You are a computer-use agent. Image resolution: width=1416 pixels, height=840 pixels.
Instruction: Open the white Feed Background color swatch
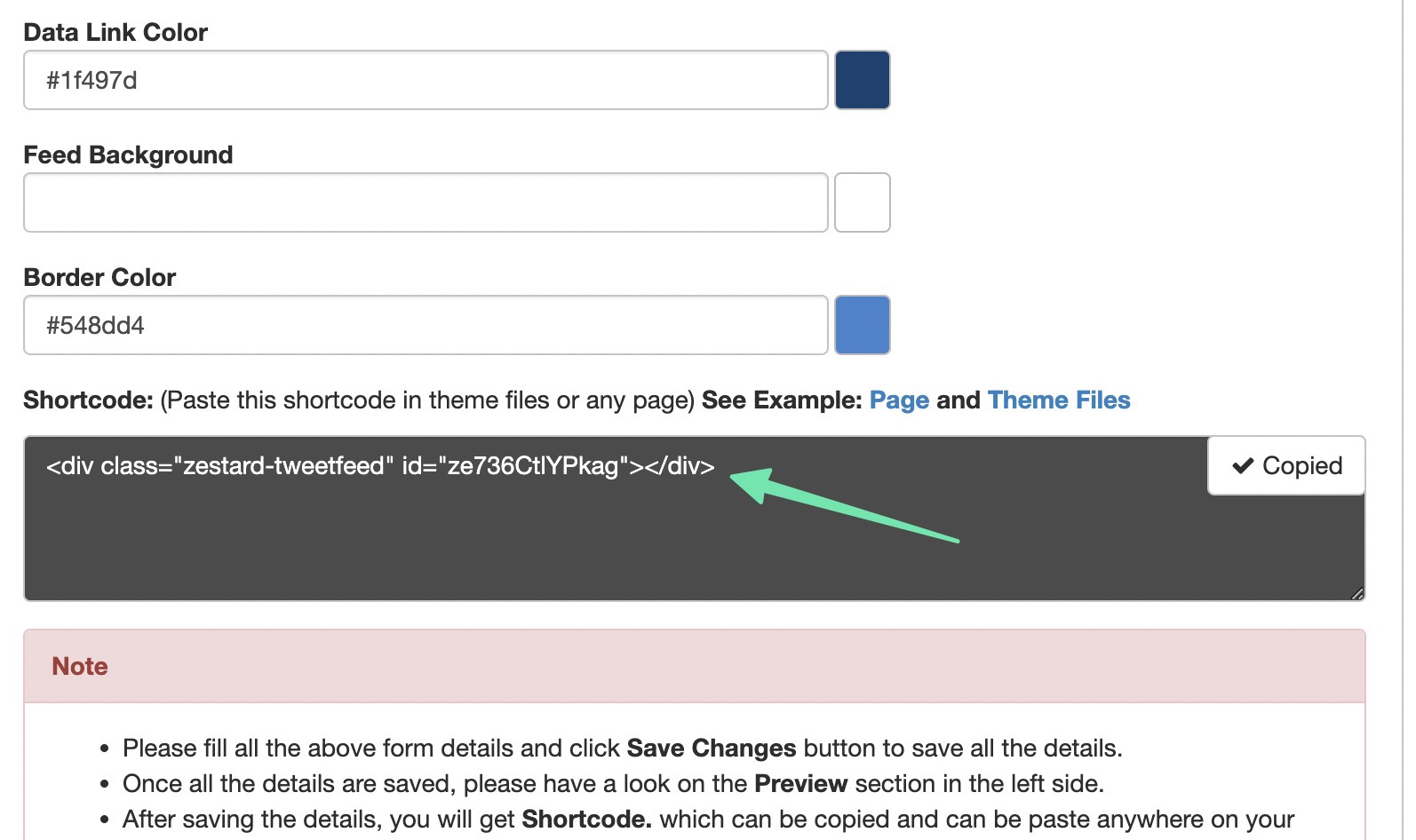(862, 202)
